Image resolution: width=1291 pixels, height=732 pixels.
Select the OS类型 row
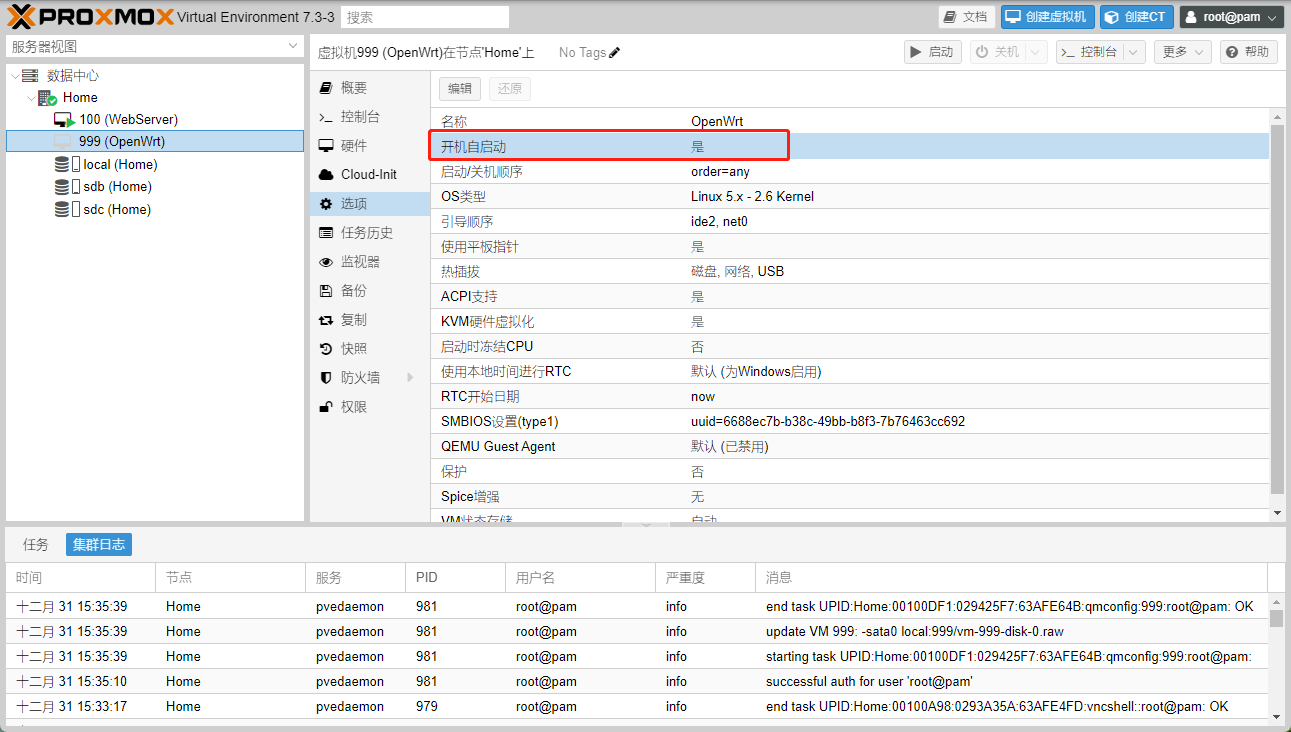pyautogui.click(x=852, y=196)
